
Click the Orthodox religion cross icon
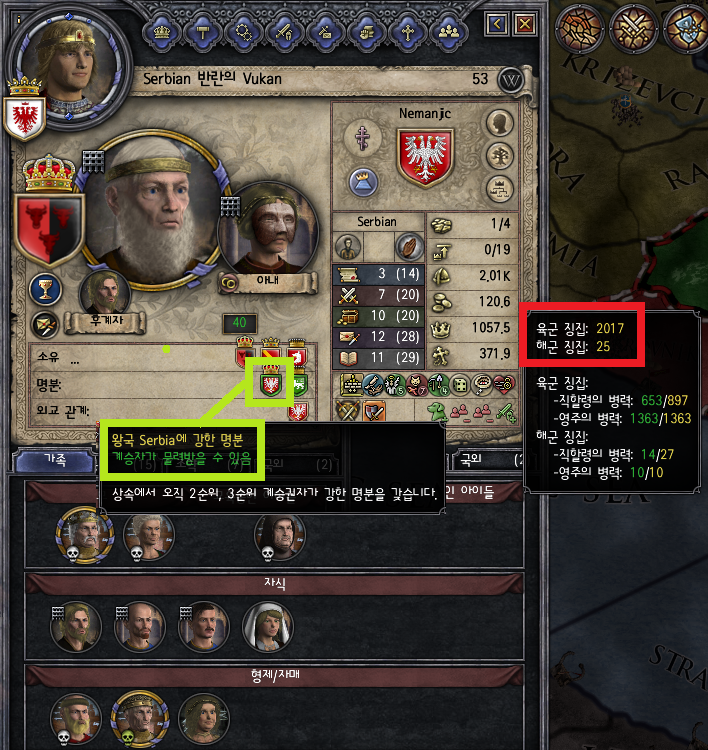[x=363, y=138]
